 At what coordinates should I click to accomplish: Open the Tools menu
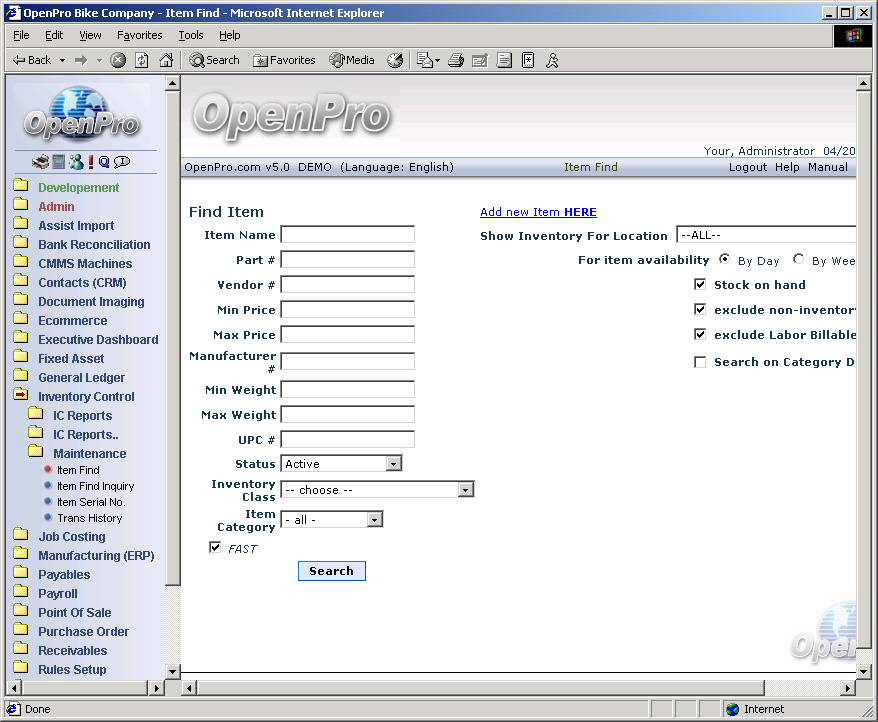tap(190, 35)
